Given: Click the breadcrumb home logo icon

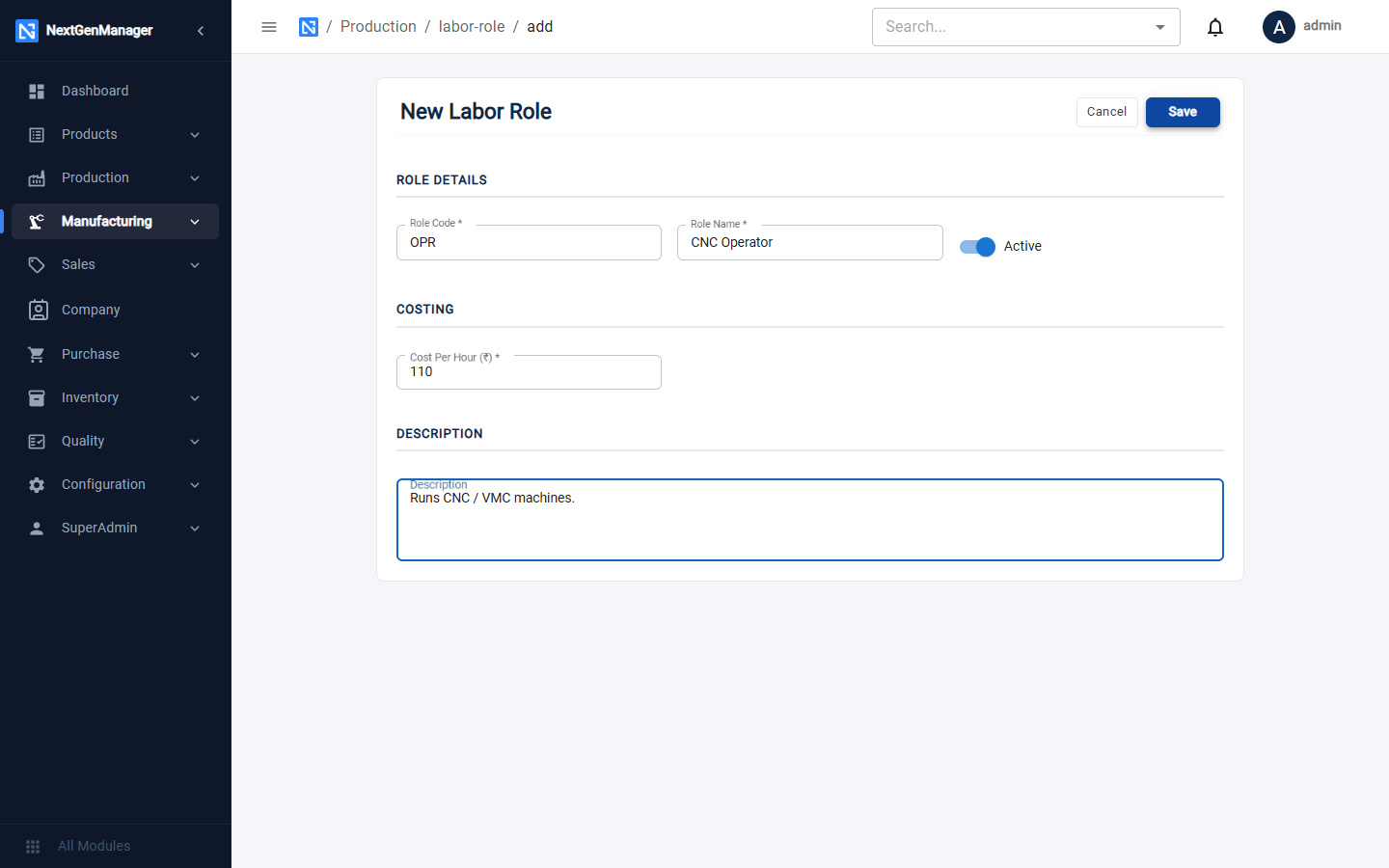Looking at the screenshot, I should (x=309, y=27).
